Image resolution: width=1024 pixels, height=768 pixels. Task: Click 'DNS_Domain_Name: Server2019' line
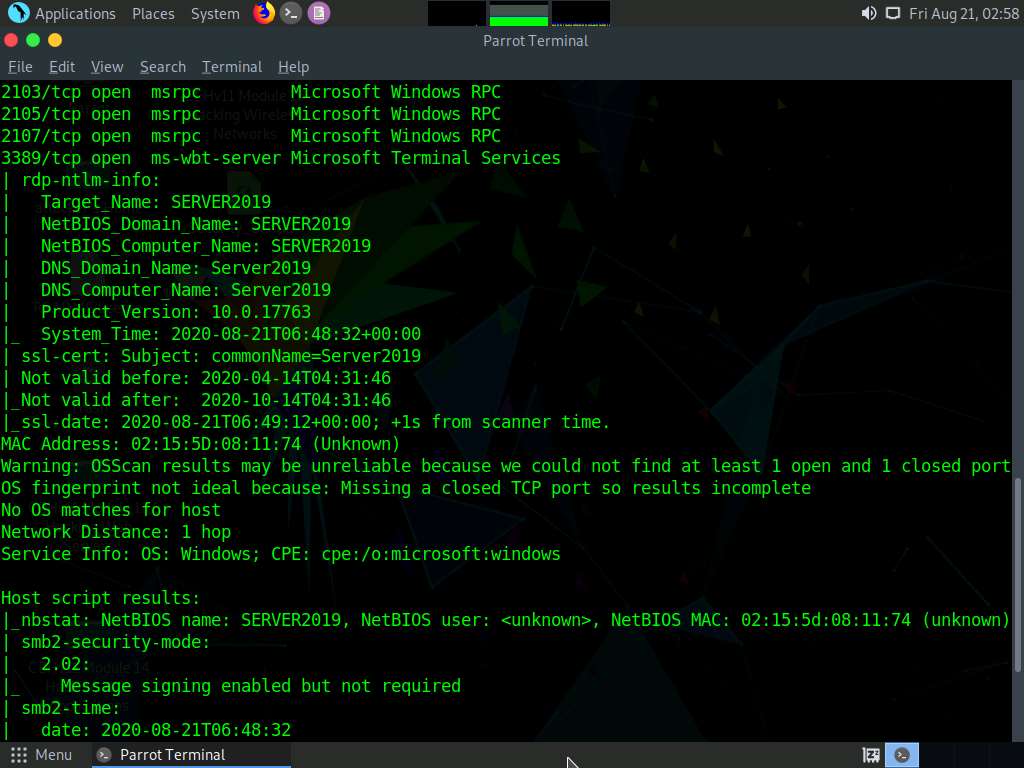[x=176, y=268]
